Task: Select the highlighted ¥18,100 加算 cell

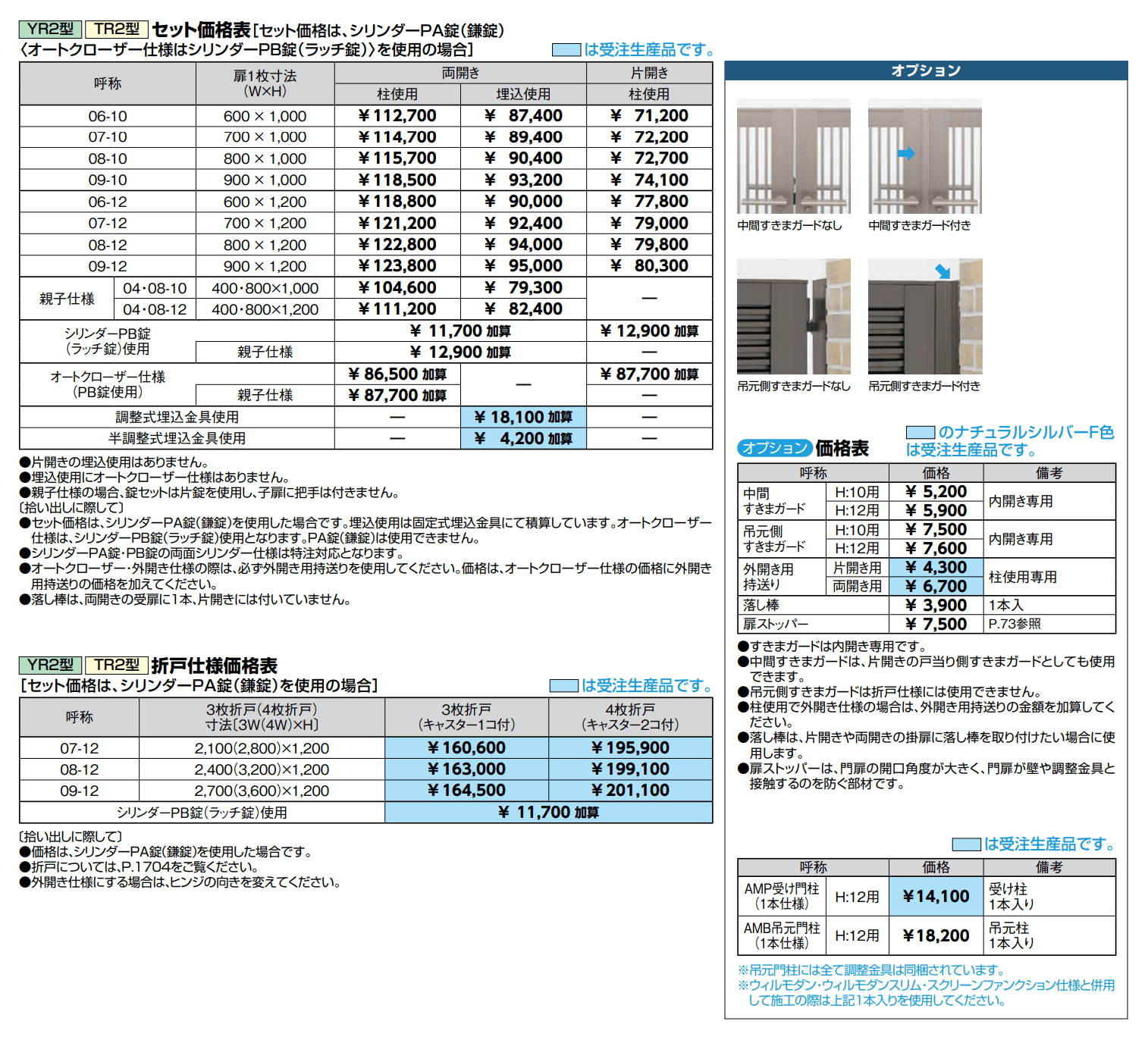Action: [x=524, y=417]
